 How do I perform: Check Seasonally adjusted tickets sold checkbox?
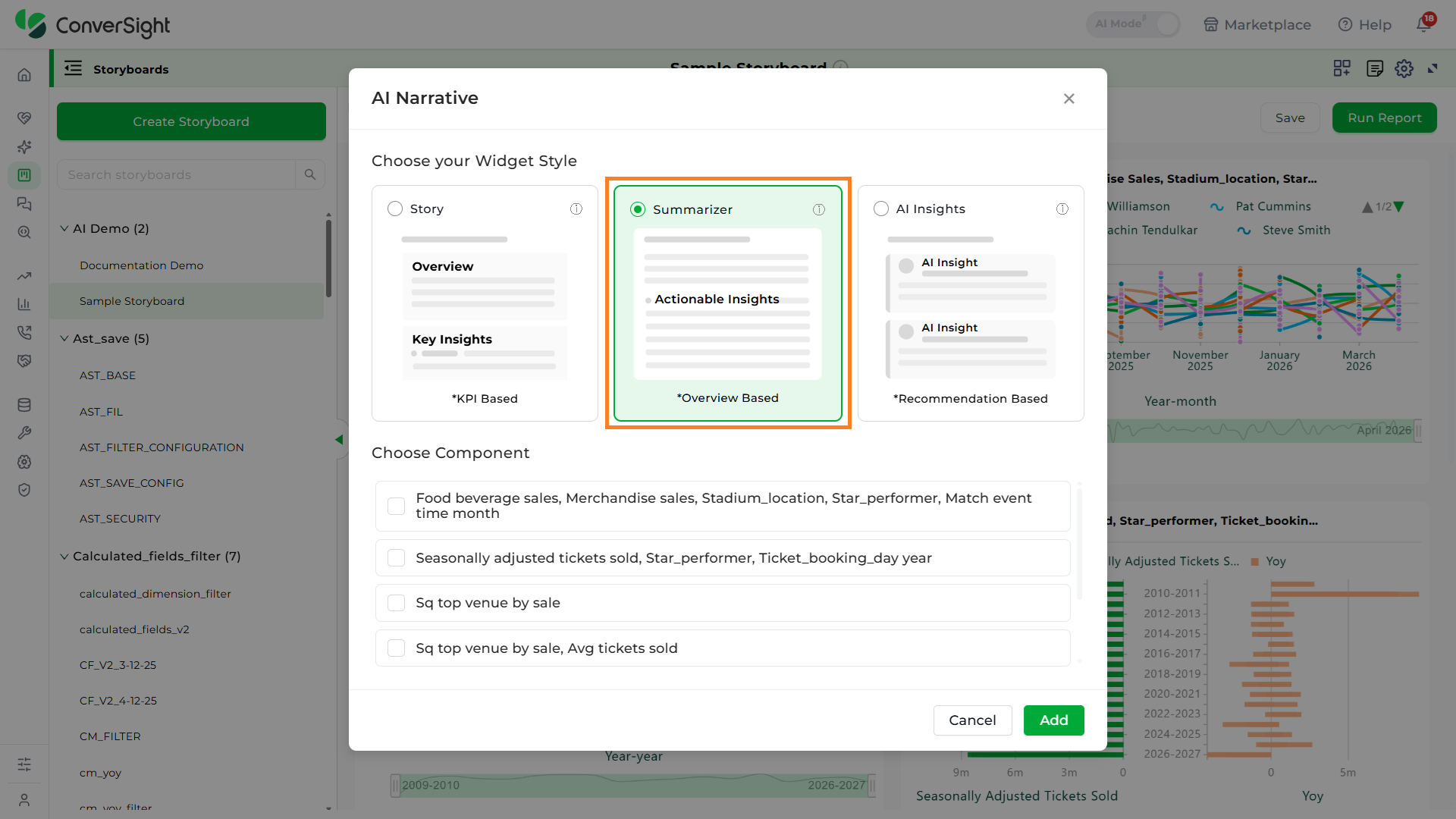[x=396, y=558]
